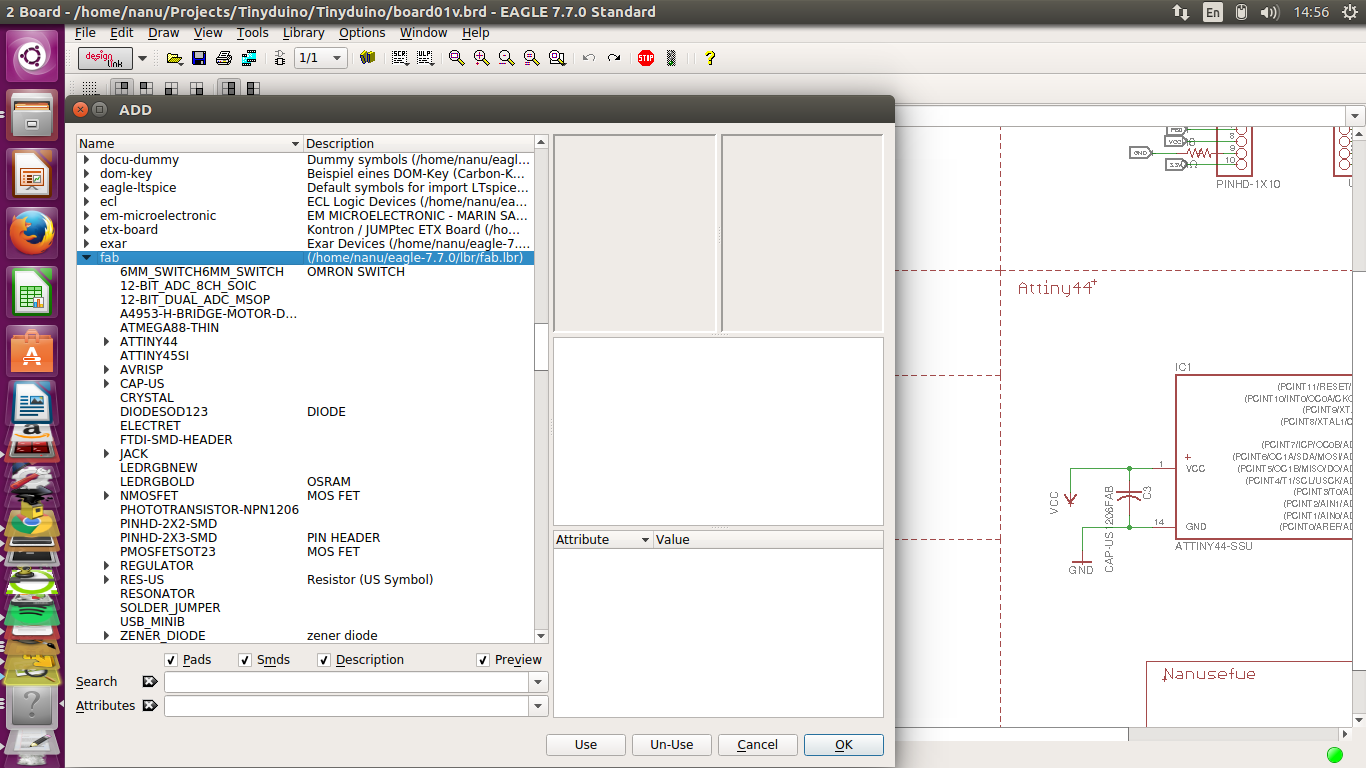This screenshot has width=1366, height=768.
Task: Open the Library menu
Action: [x=303, y=32]
